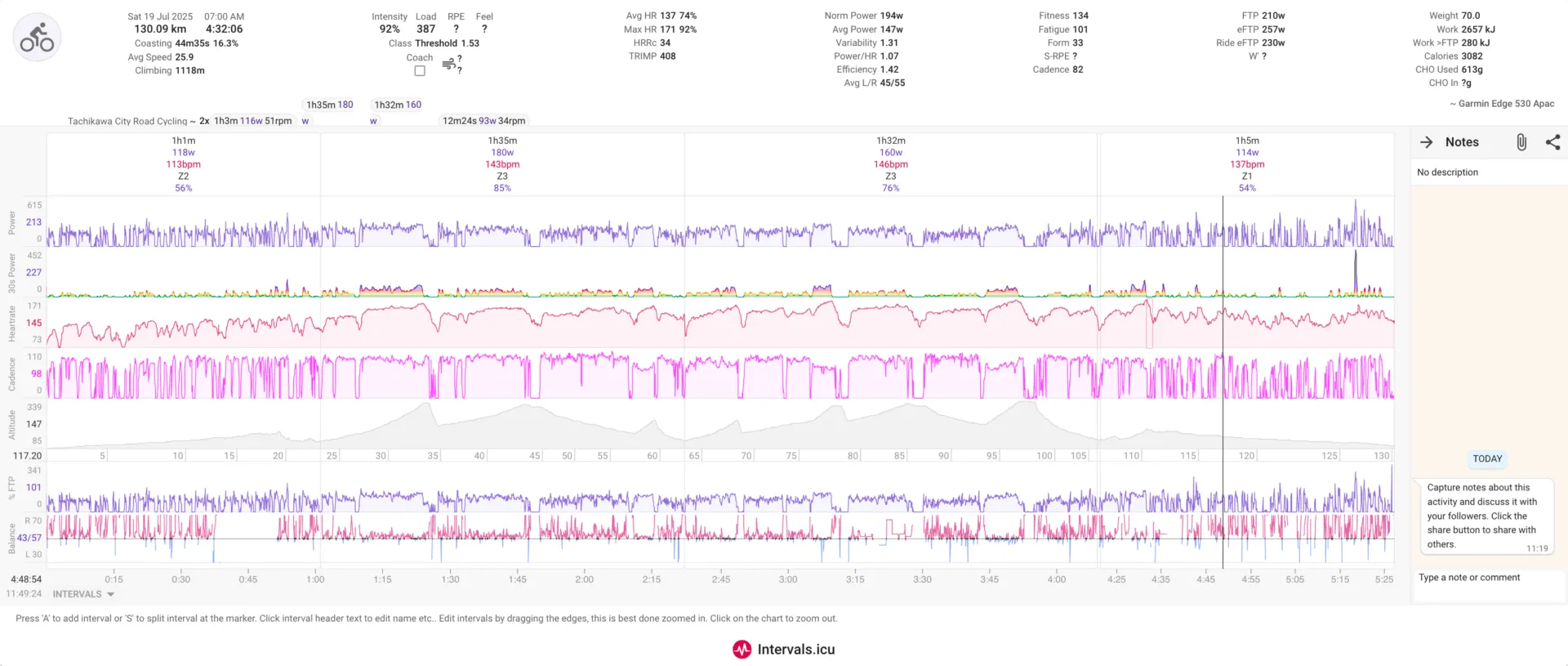Click the Feel question mark value
Screen dimensions: 1568x666
[484, 29]
